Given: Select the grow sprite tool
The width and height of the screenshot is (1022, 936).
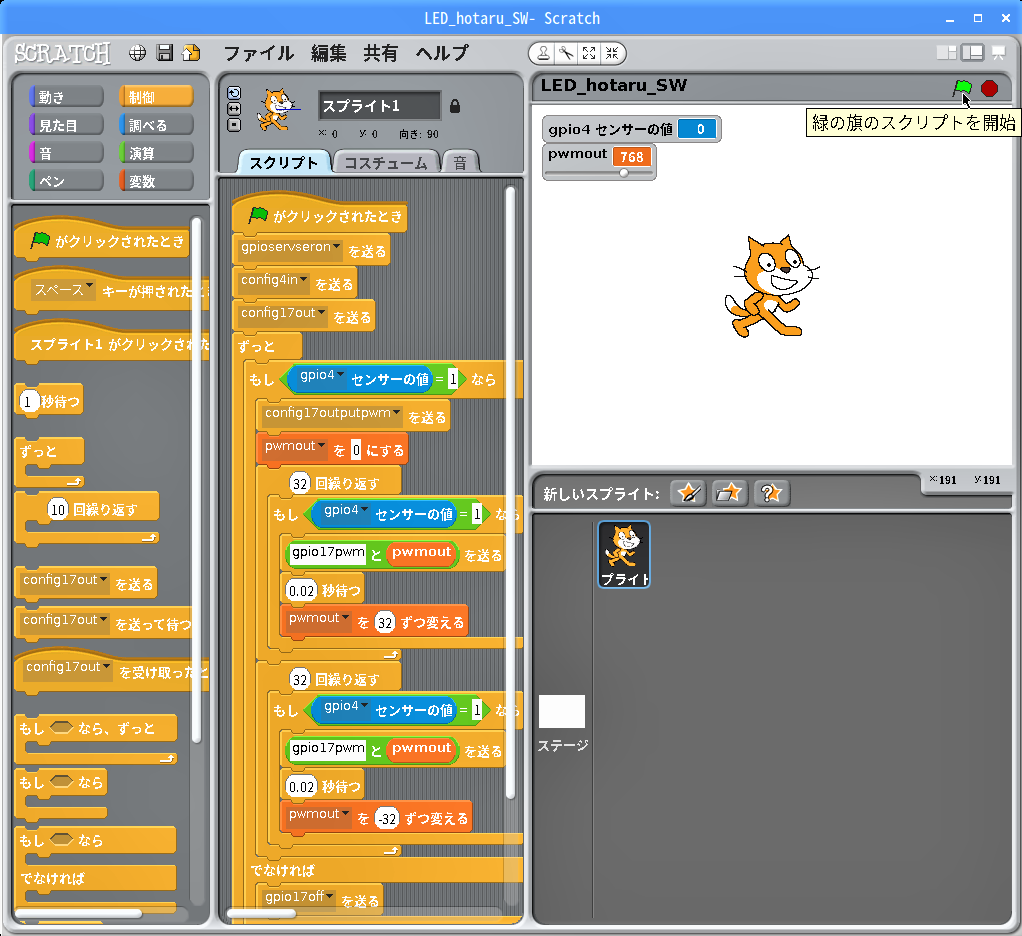Looking at the screenshot, I should pyautogui.click(x=589, y=53).
